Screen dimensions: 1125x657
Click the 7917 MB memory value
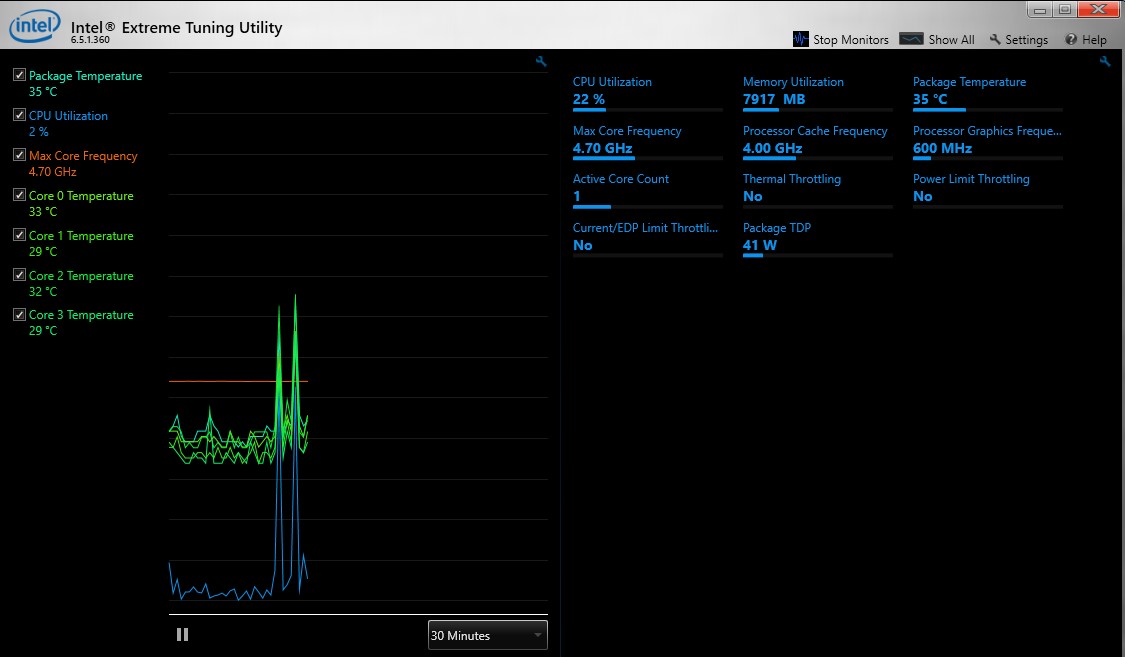coord(774,100)
